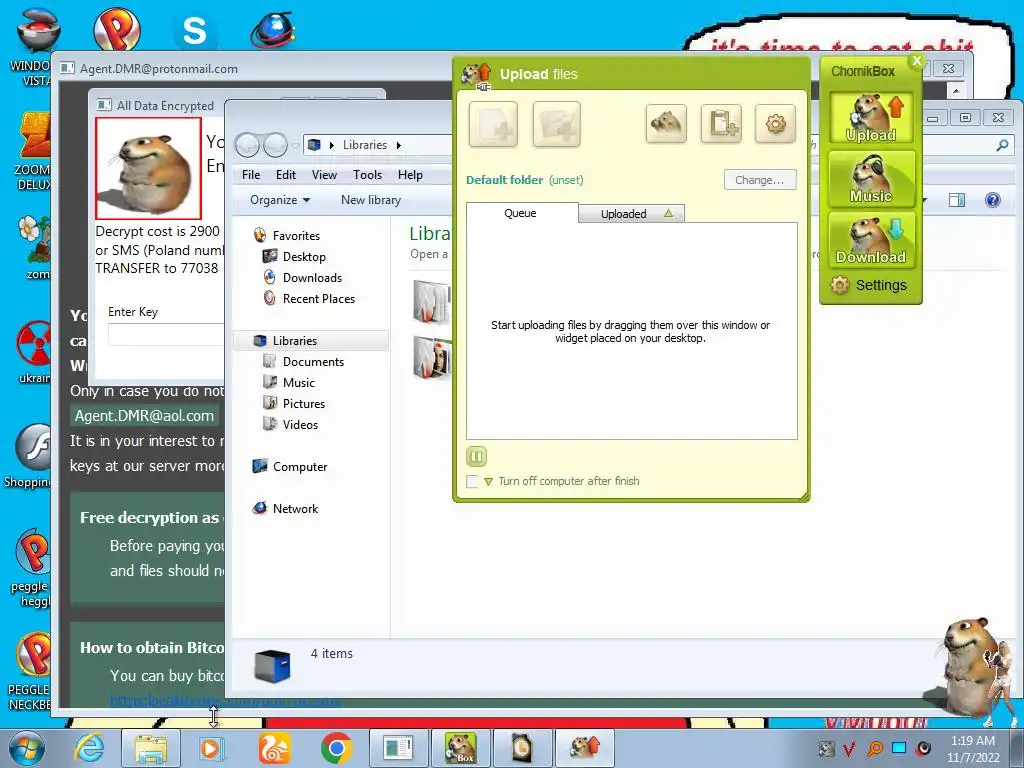
Task: Launch Internet Explorer from taskbar
Action: point(89,748)
